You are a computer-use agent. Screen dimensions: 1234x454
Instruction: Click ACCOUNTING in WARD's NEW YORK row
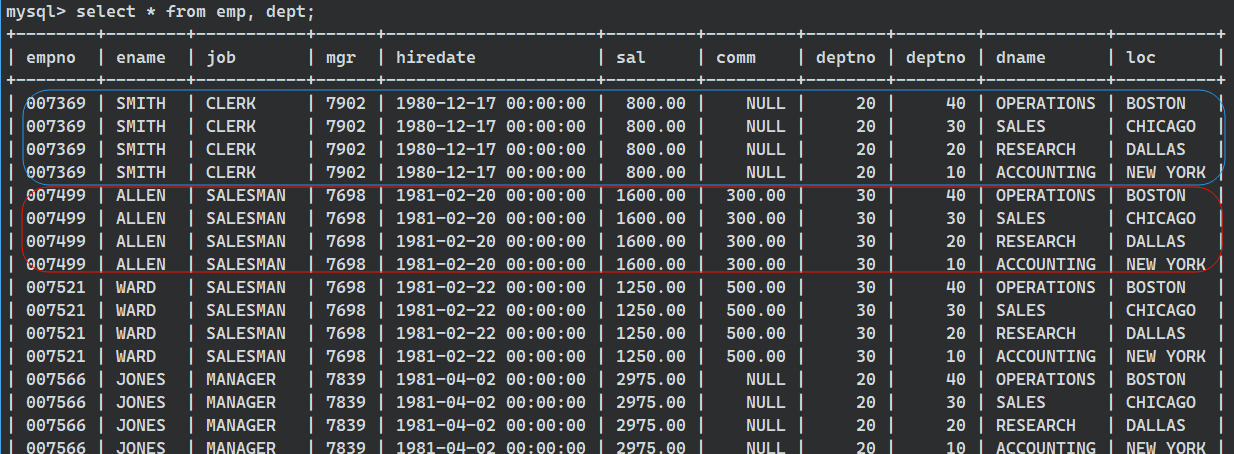point(1046,356)
